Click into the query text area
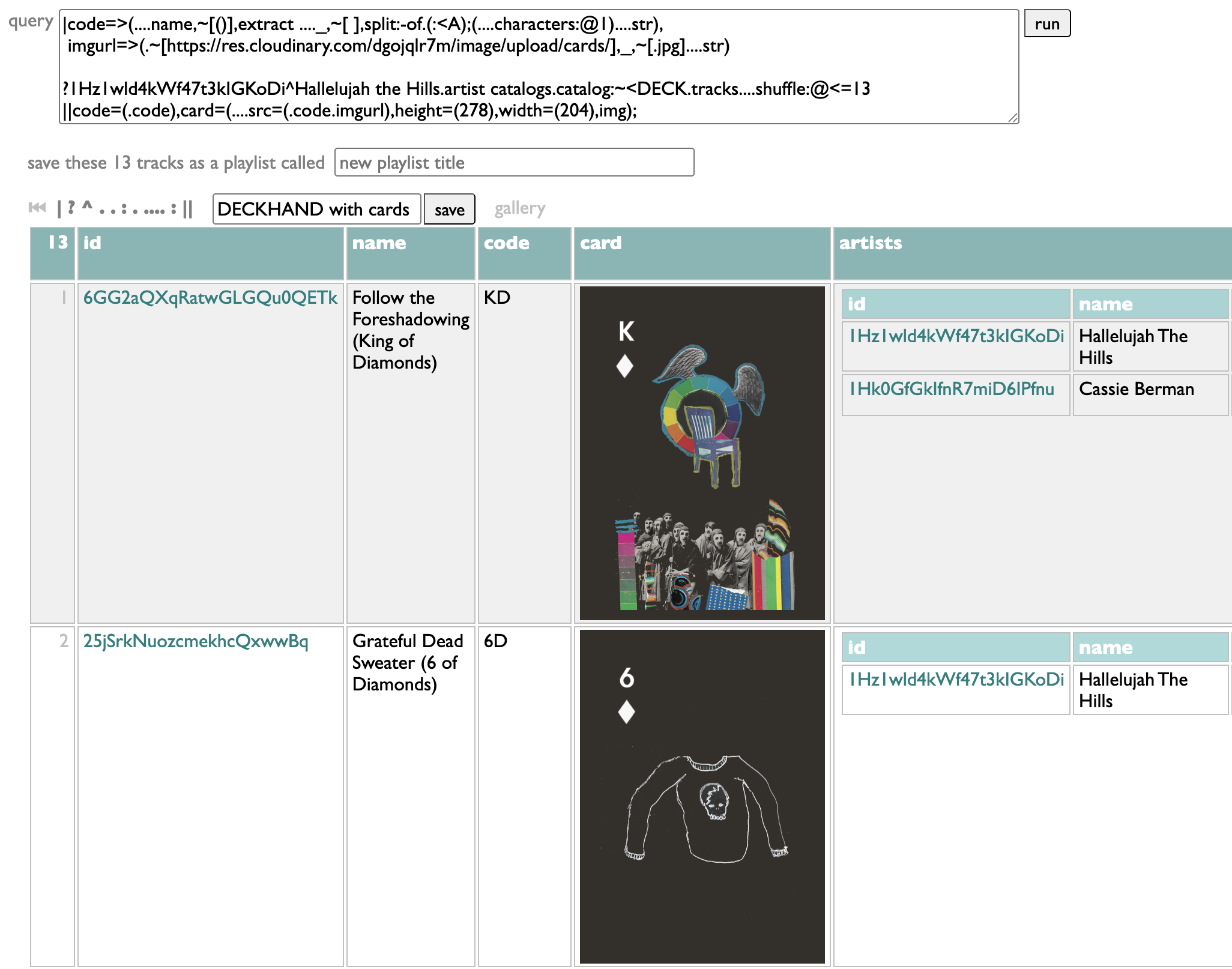Screen dimensions: 1232x969 coord(539,67)
